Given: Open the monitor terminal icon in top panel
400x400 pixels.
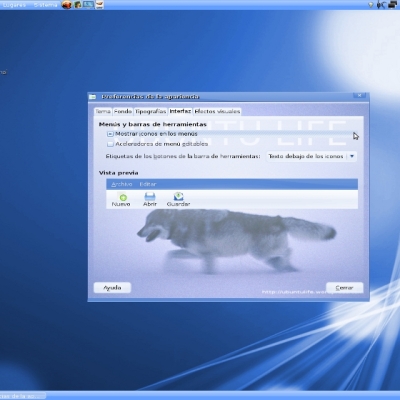Looking at the screenshot, I should 88,5.
